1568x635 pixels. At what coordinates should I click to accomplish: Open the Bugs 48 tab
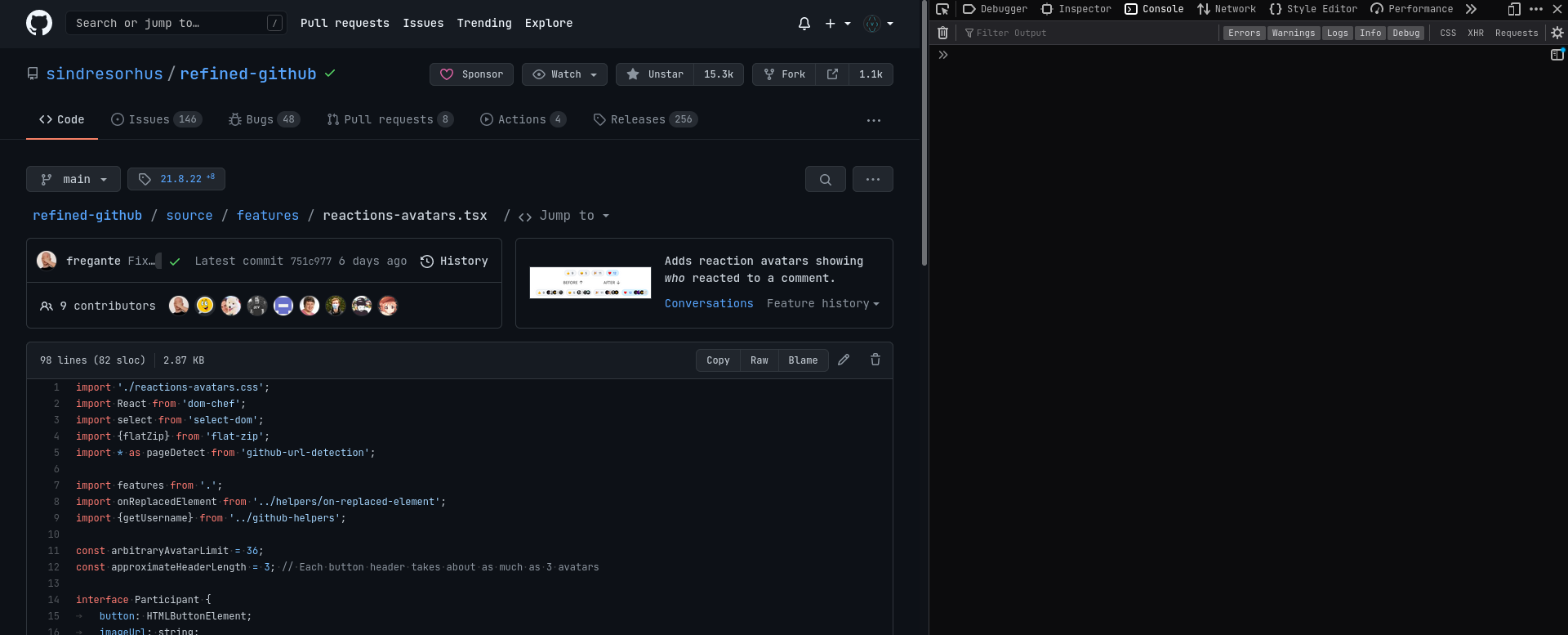coord(264,119)
